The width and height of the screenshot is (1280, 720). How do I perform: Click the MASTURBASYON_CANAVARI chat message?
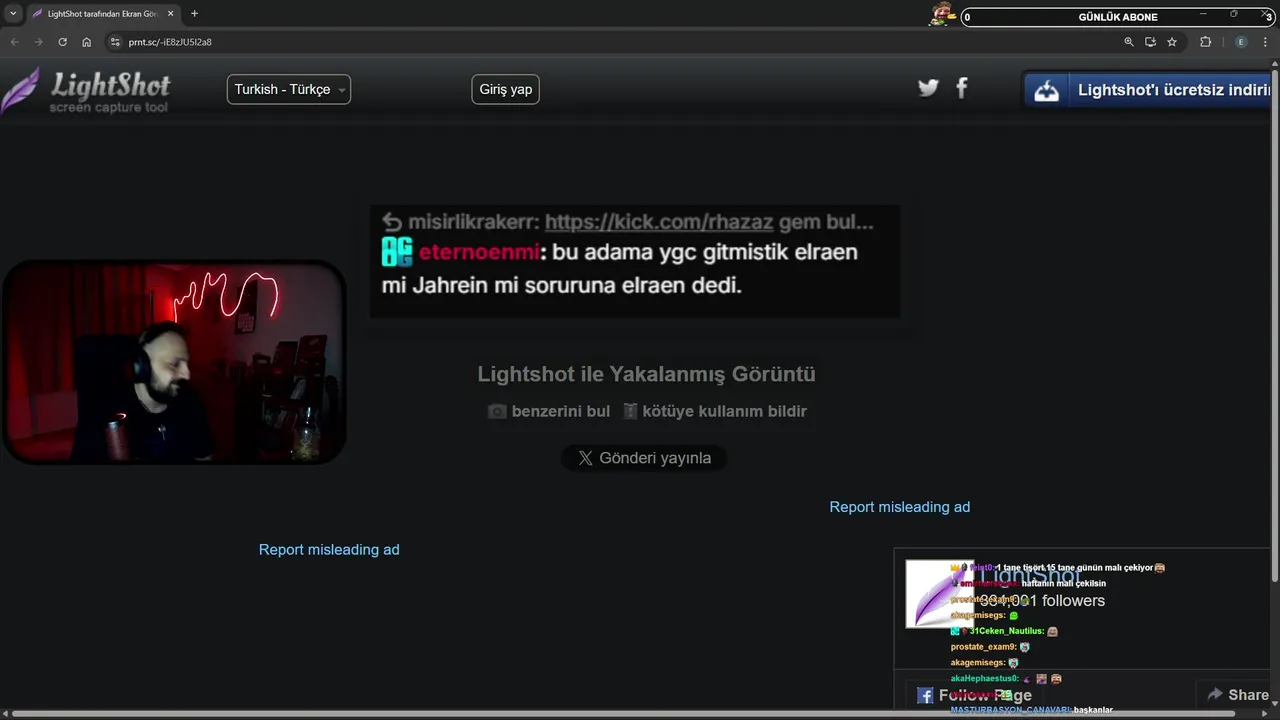coord(1031,710)
